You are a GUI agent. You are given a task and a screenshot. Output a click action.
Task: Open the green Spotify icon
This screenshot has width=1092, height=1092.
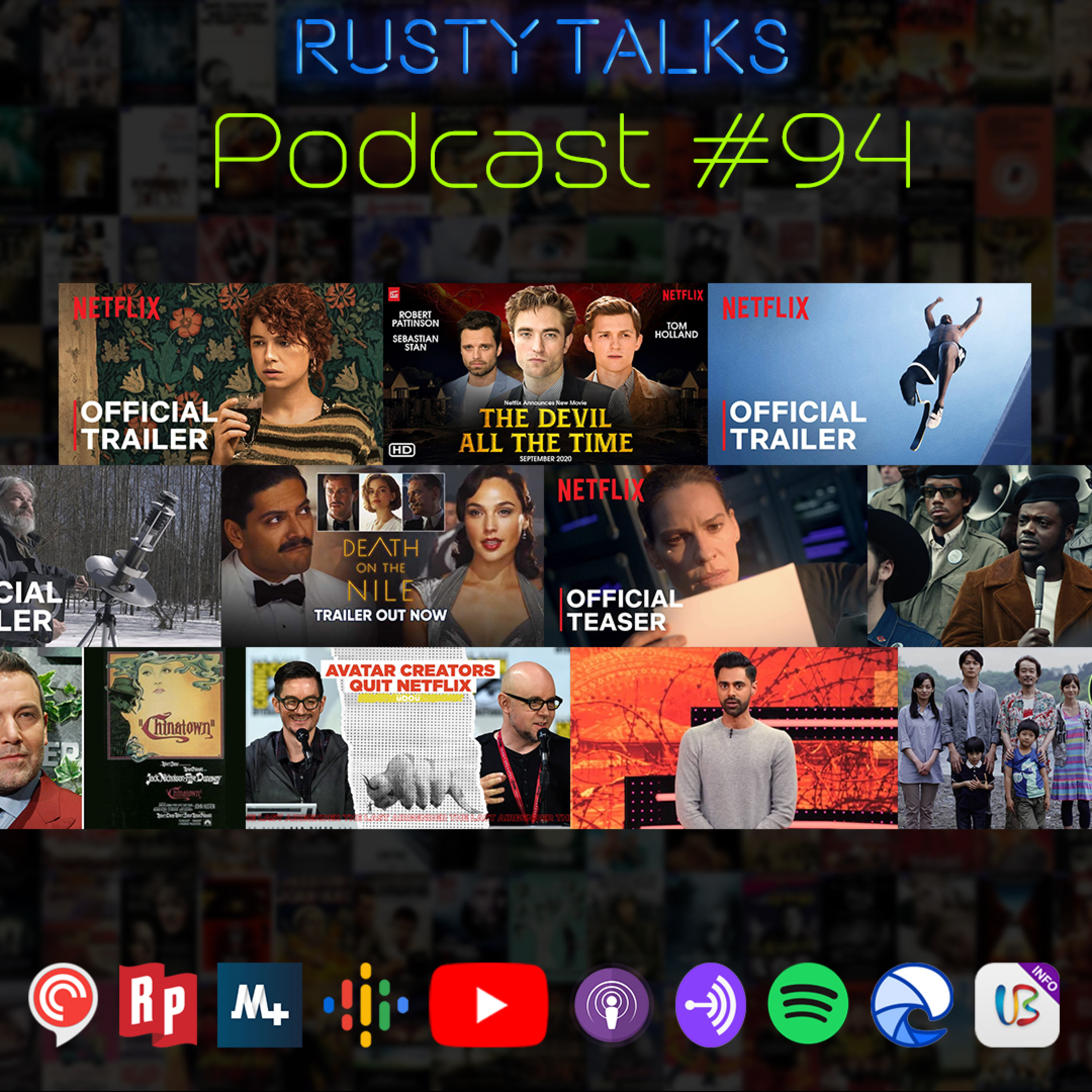tap(808, 1004)
